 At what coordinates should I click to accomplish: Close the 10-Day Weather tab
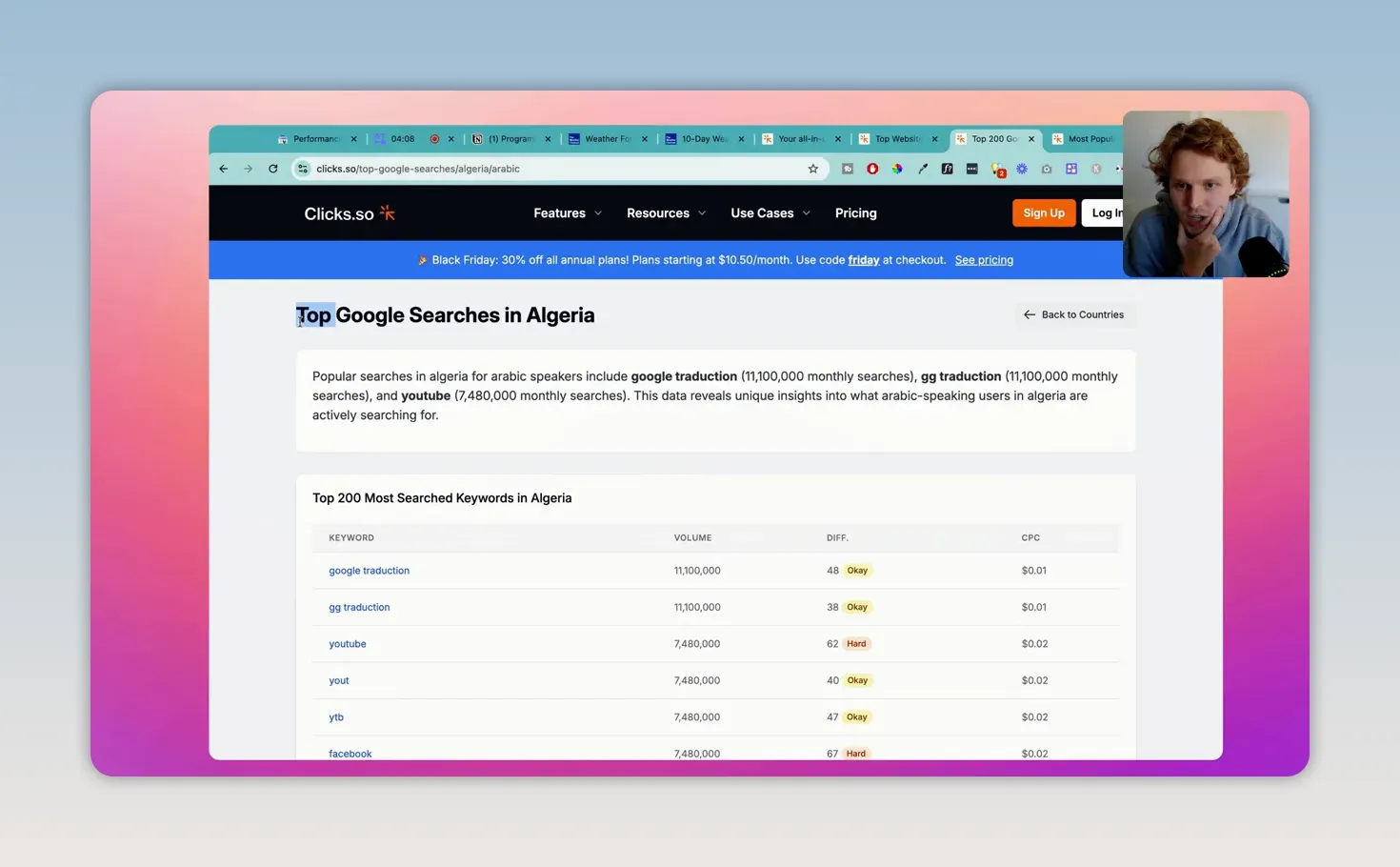tap(741, 139)
